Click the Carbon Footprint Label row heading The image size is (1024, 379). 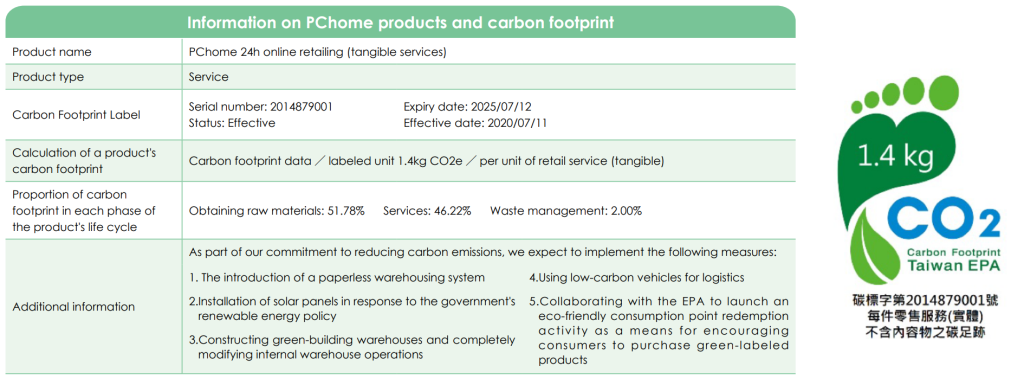[x=76, y=115]
